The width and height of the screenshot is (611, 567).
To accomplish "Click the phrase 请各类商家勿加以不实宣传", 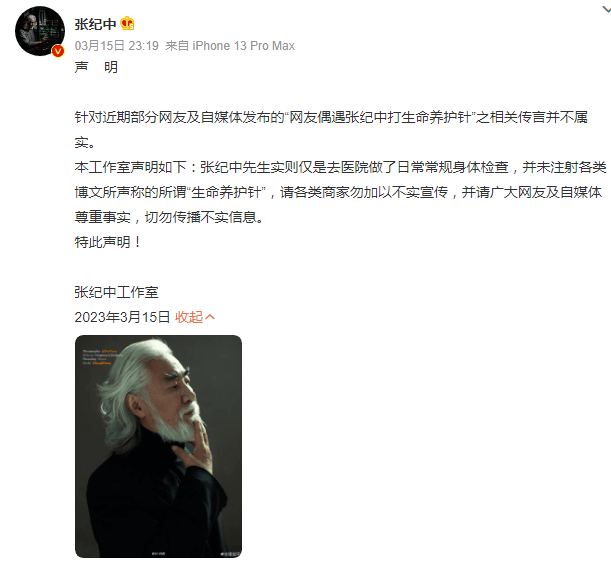I will (x=364, y=192).
